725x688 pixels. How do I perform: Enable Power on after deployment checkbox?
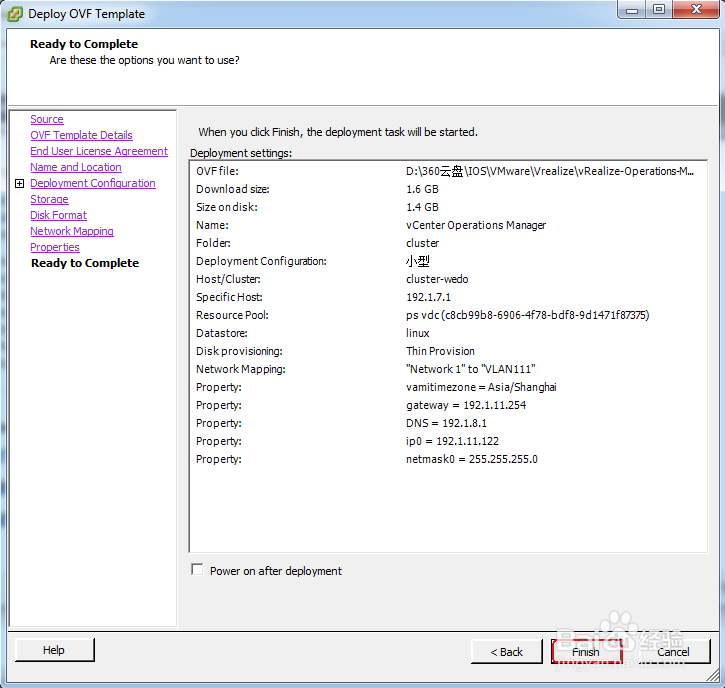click(197, 569)
